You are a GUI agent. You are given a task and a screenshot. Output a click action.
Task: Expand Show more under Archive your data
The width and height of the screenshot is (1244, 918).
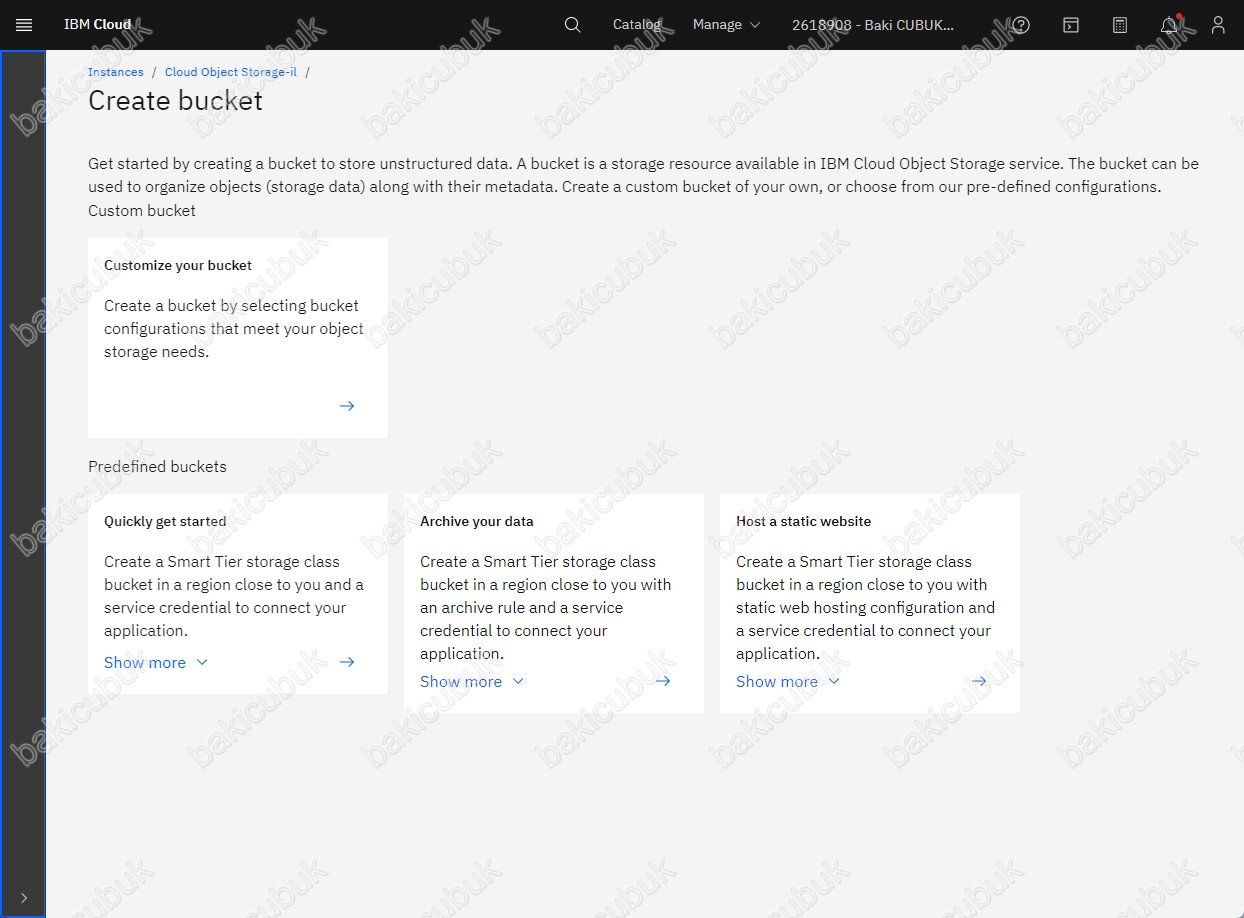click(x=472, y=681)
